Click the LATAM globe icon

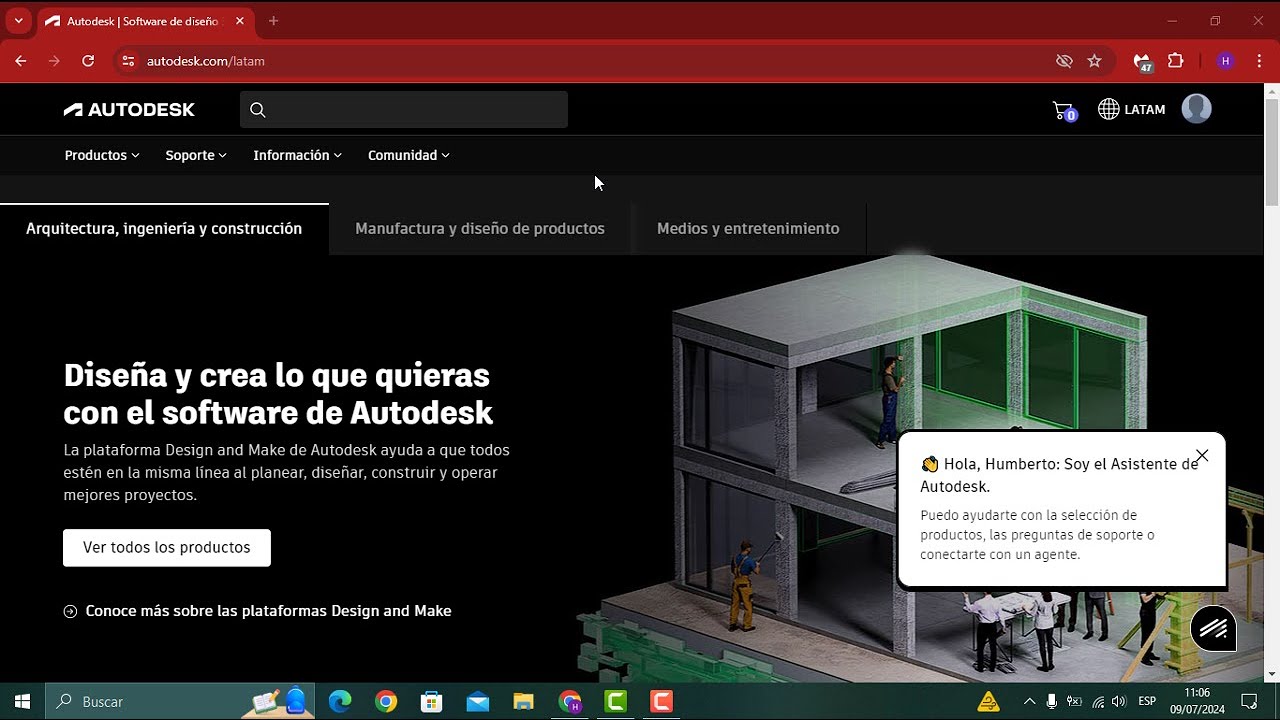click(x=1109, y=110)
